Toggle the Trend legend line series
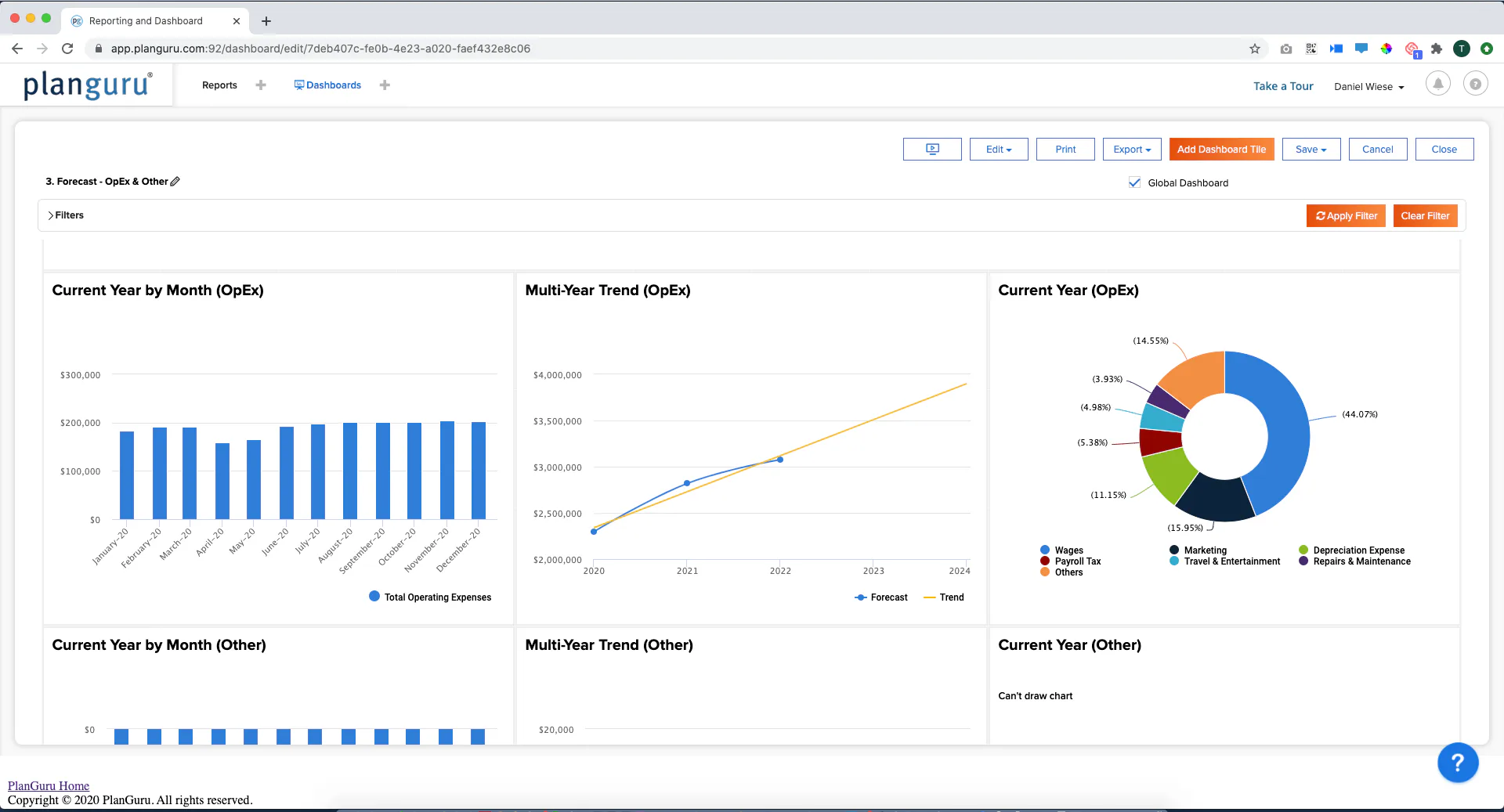The width and height of the screenshot is (1504, 812). pos(944,597)
